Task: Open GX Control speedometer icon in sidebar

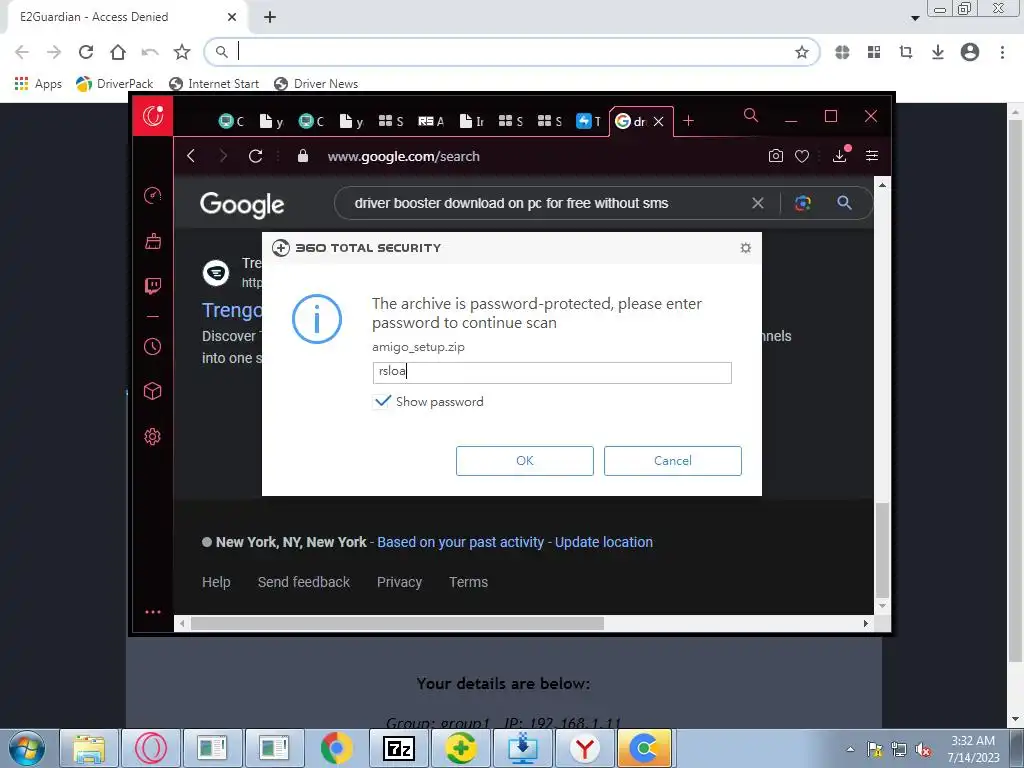Action: coord(153,195)
